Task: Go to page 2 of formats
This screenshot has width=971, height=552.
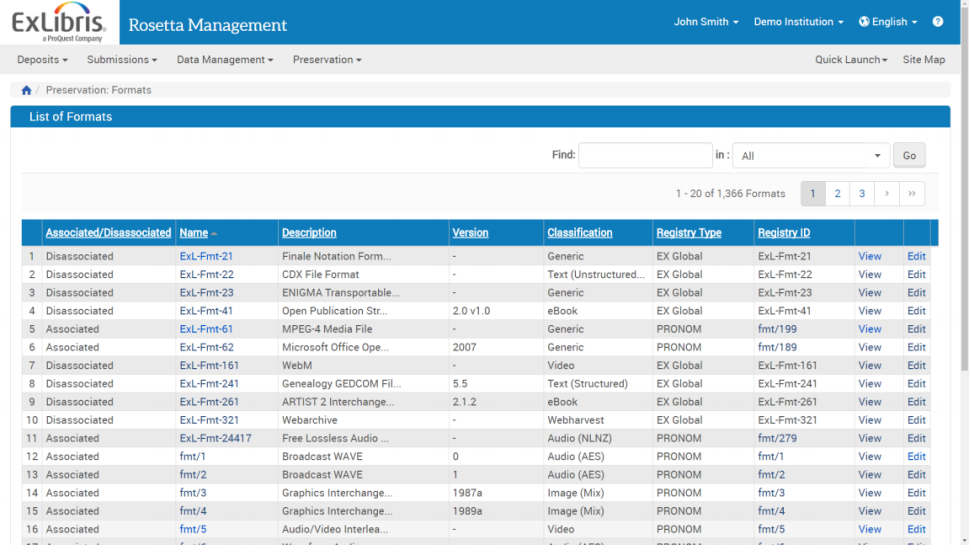Action: [837, 194]
